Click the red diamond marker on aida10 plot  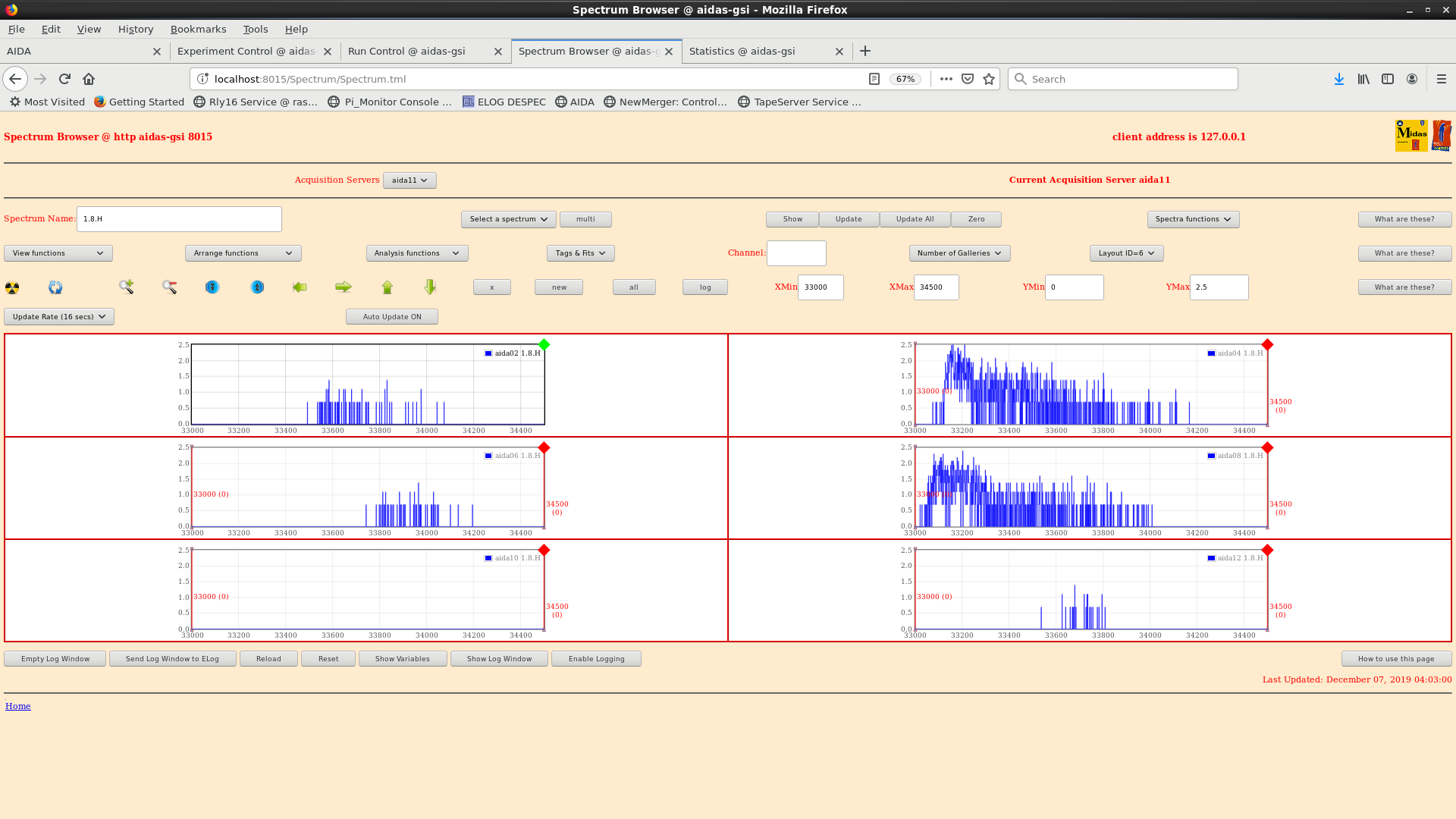coord(544,550)
